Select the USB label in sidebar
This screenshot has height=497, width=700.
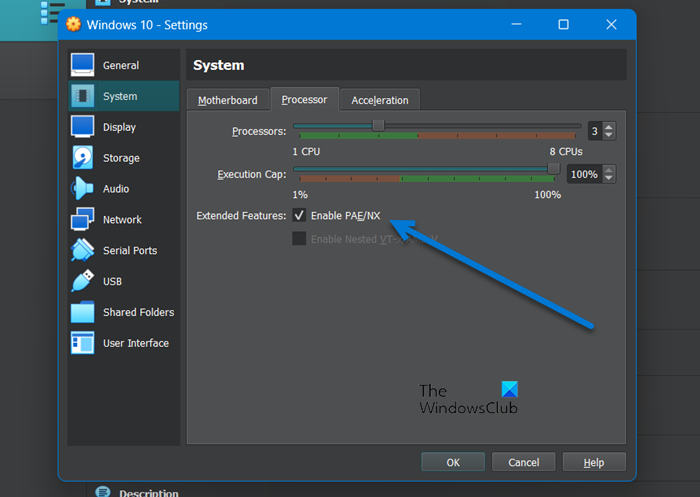(112, 281)
